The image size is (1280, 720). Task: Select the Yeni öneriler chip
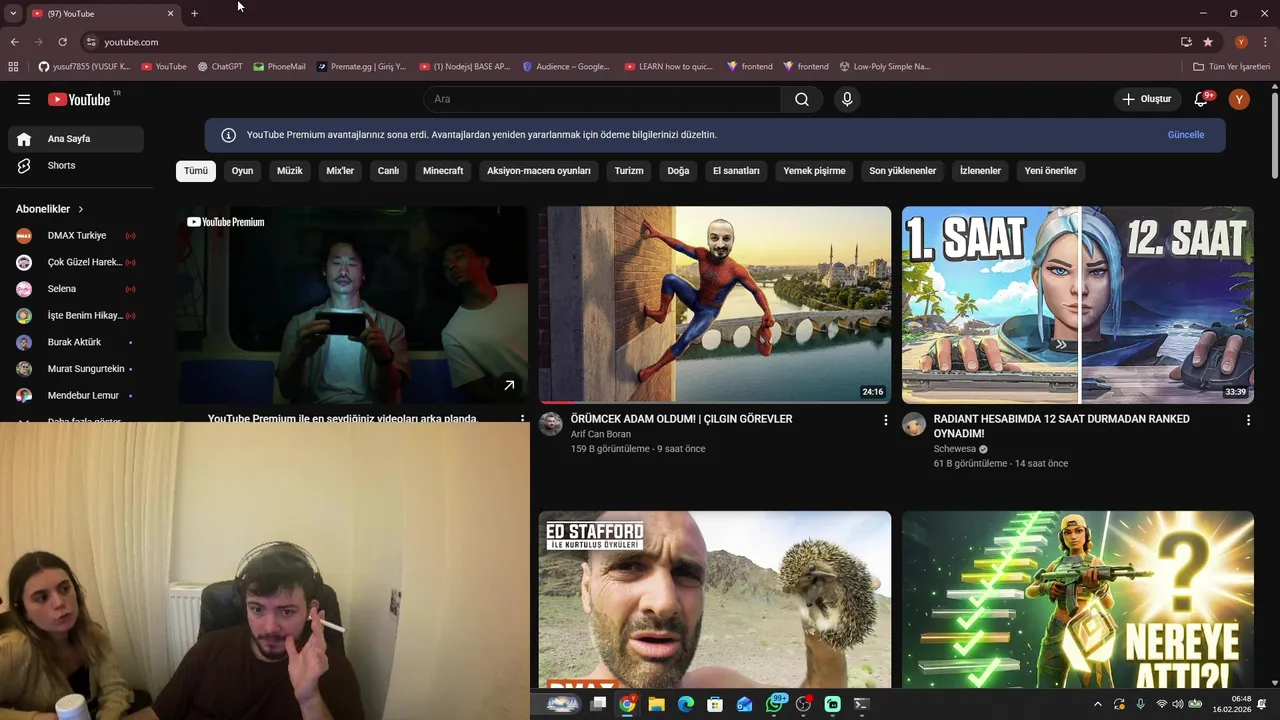point(1051,171)
